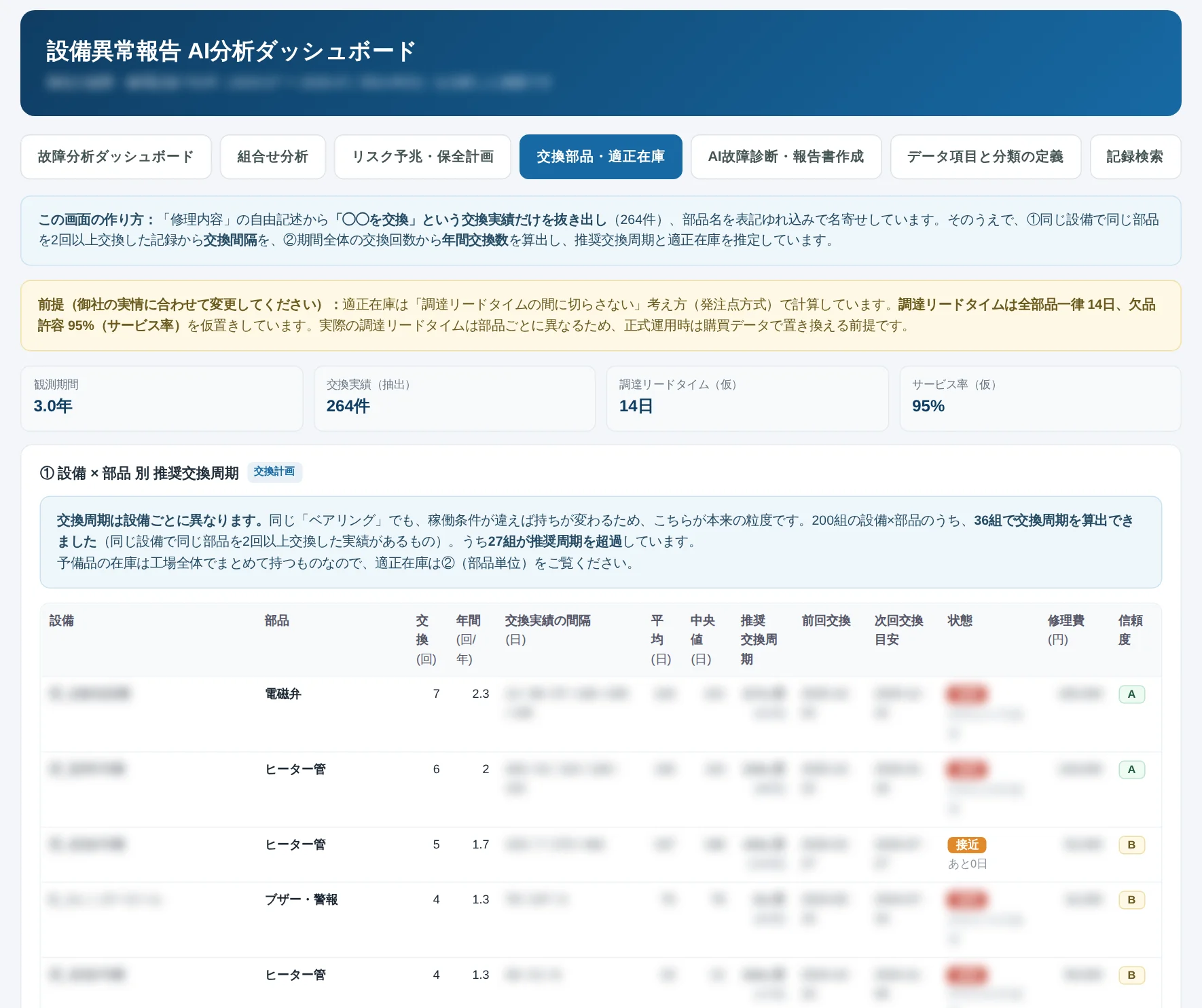Click the 接近 status badge

[967, 844]
